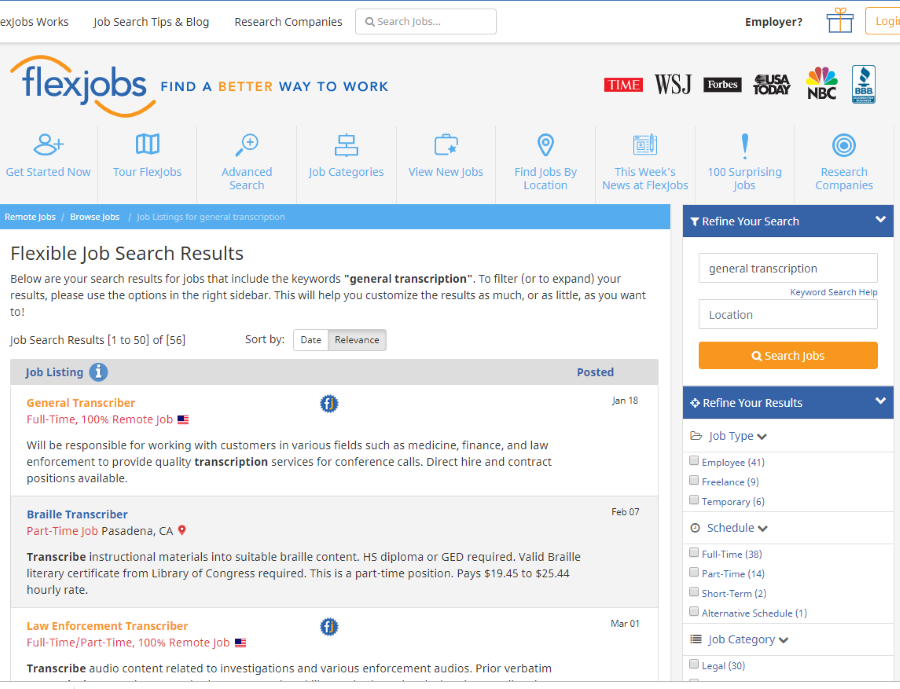Expand the Job Type filter dropdown
The image size is (900, 689).
coord(762,437)
